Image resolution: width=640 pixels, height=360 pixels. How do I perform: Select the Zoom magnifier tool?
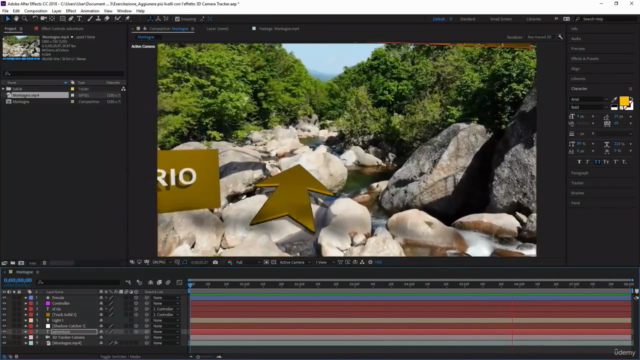coord(24,19)
